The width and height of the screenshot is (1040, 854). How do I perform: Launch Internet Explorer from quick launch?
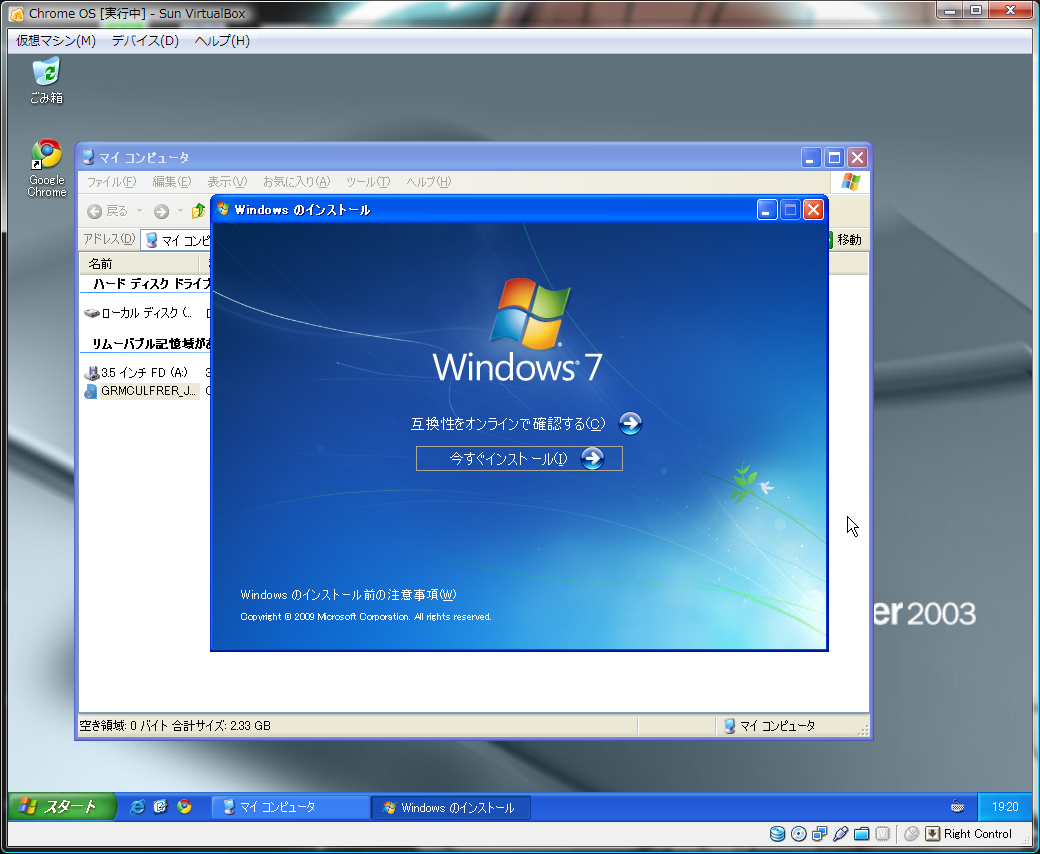pos(137,807)
